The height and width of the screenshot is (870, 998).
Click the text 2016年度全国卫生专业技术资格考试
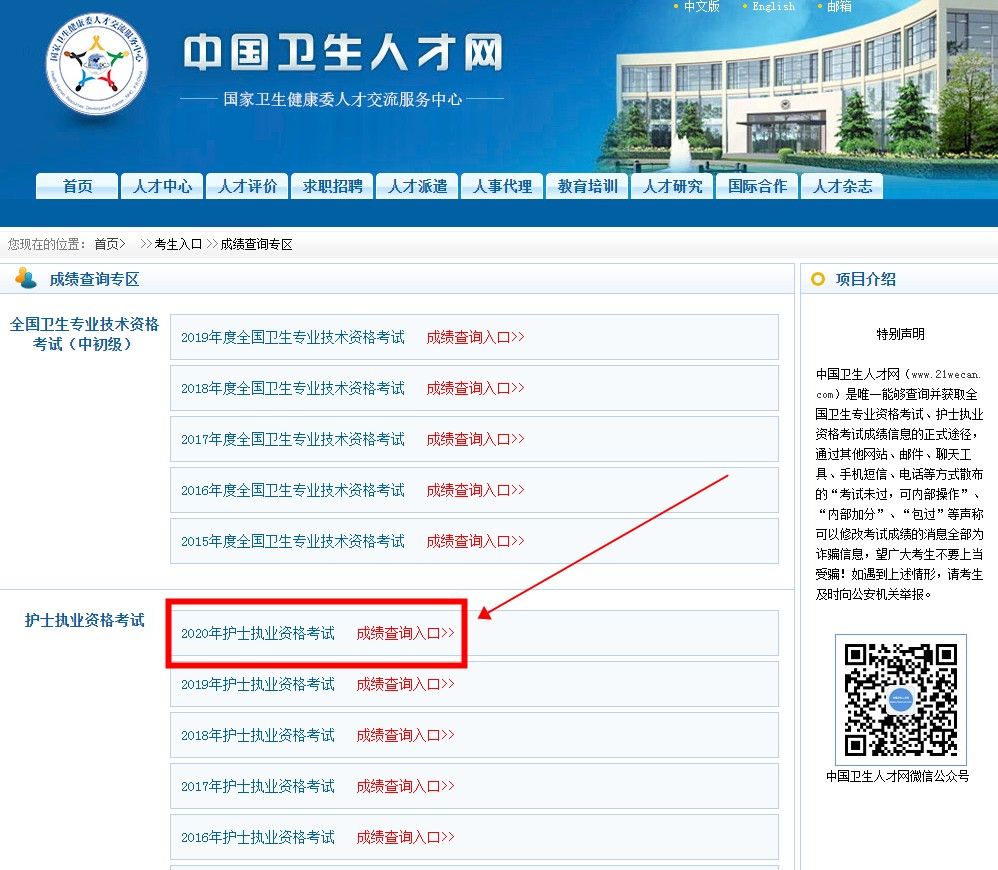point(293,490)
